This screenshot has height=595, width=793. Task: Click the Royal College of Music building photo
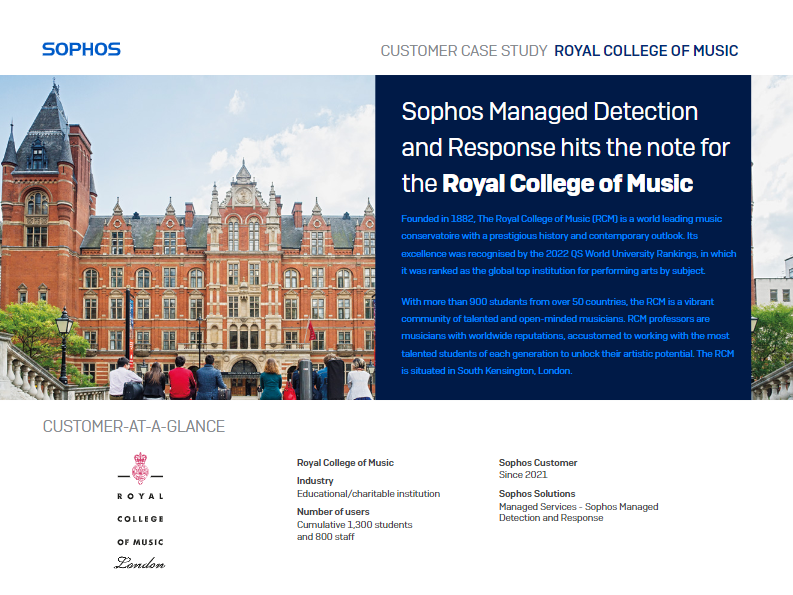187,240
